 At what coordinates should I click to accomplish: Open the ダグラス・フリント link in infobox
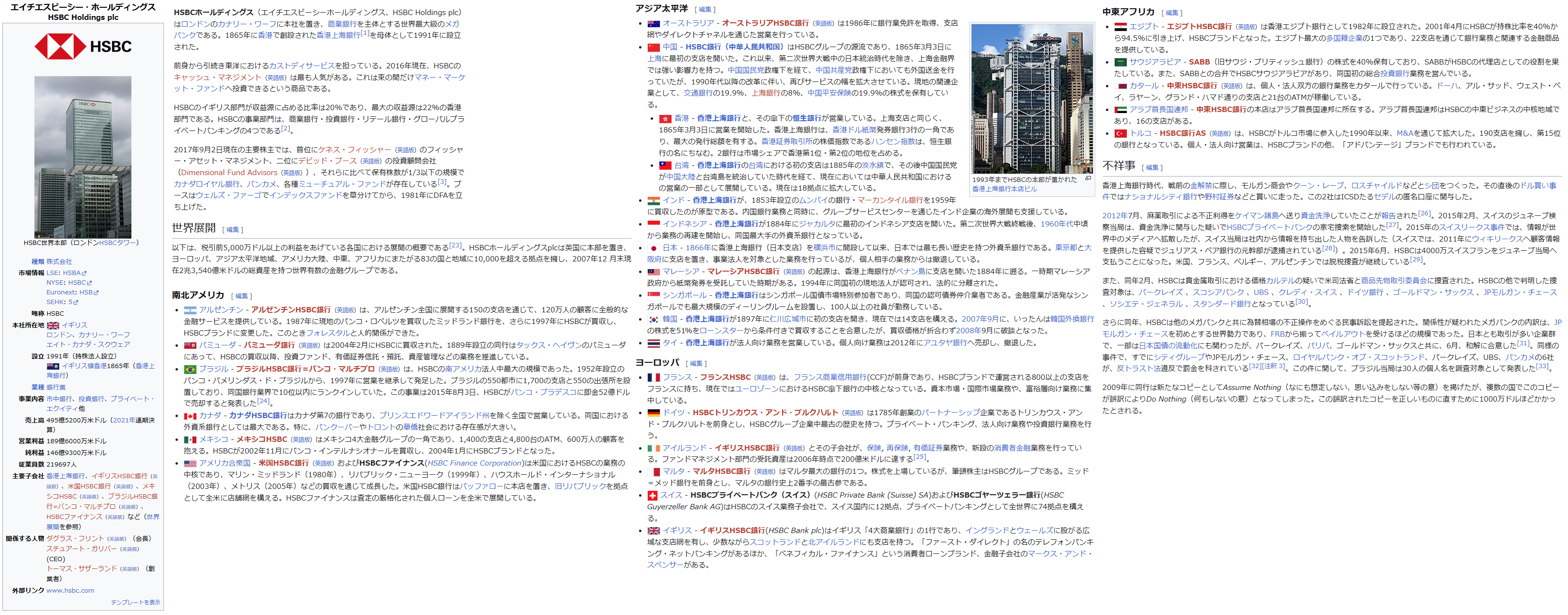[x=76, y=539]
